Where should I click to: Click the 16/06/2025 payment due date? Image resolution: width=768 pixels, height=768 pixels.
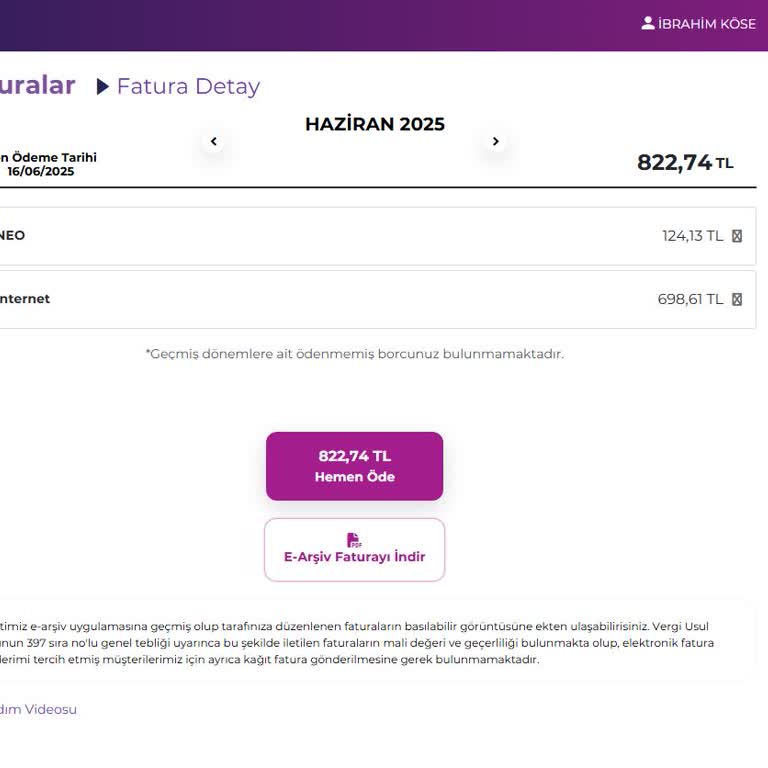point(40,171)
